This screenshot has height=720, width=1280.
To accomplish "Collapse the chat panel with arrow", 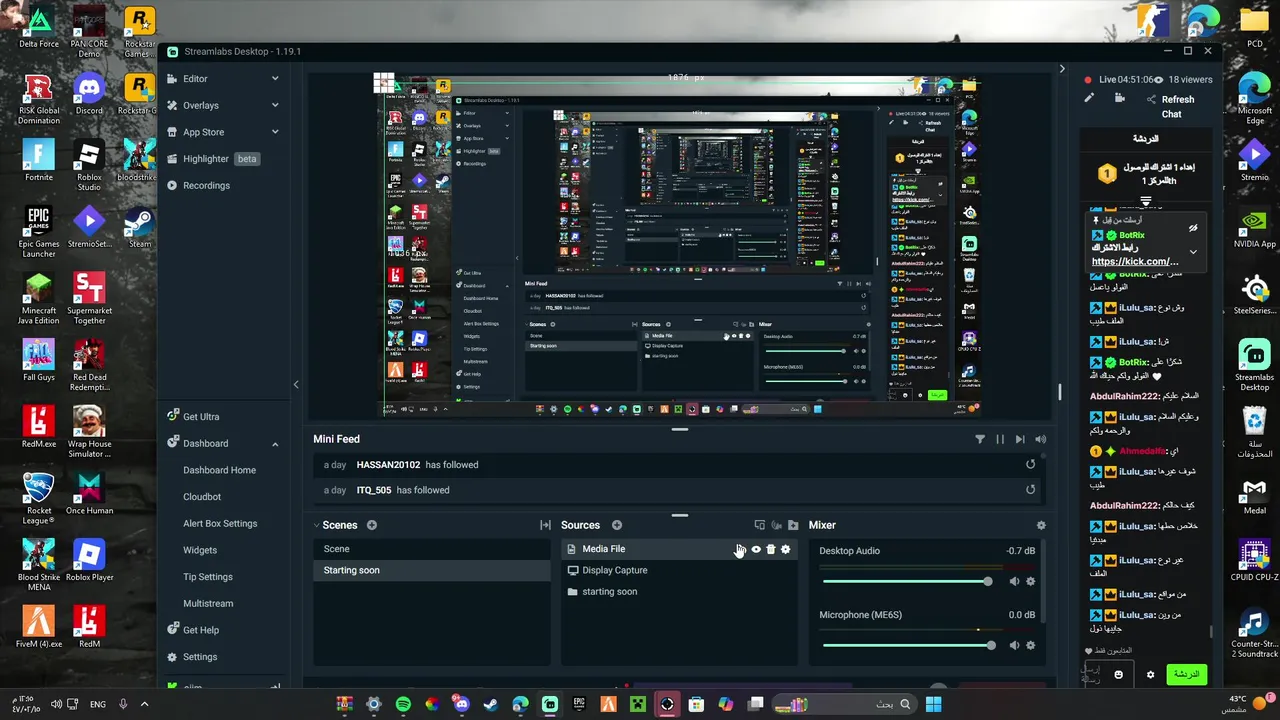I will pyautogui.click(x=1062, y=69).
